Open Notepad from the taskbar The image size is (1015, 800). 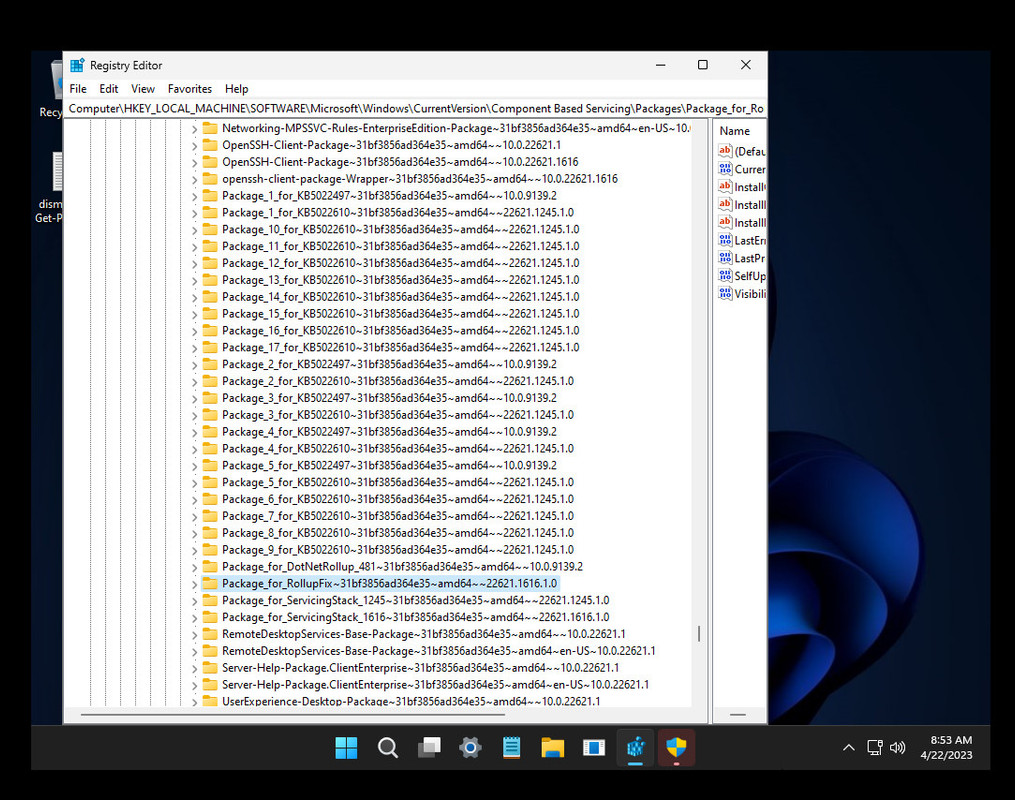pos(511,748)
